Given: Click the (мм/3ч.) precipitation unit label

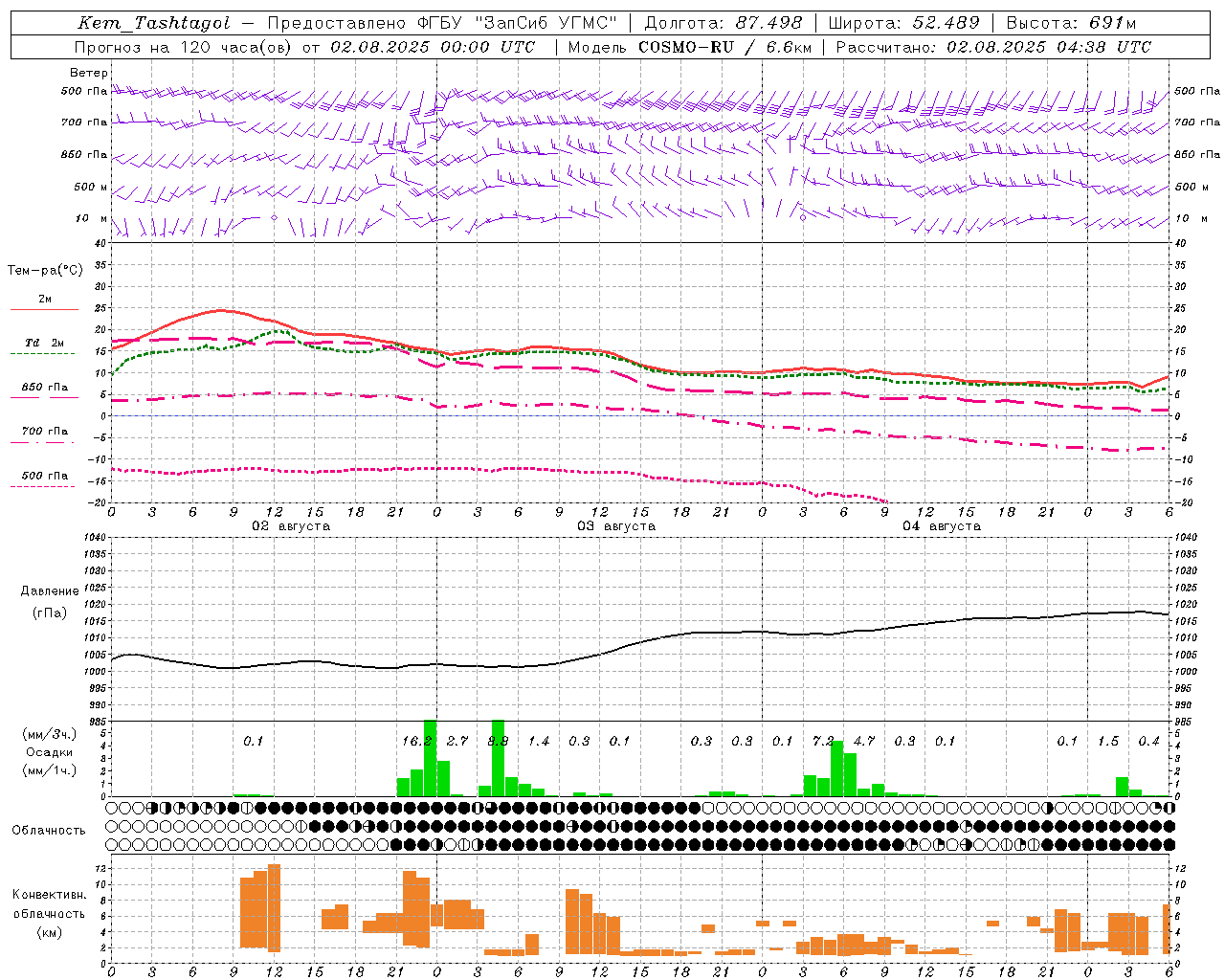Looking at the screenshot, I should coord(50,734).
